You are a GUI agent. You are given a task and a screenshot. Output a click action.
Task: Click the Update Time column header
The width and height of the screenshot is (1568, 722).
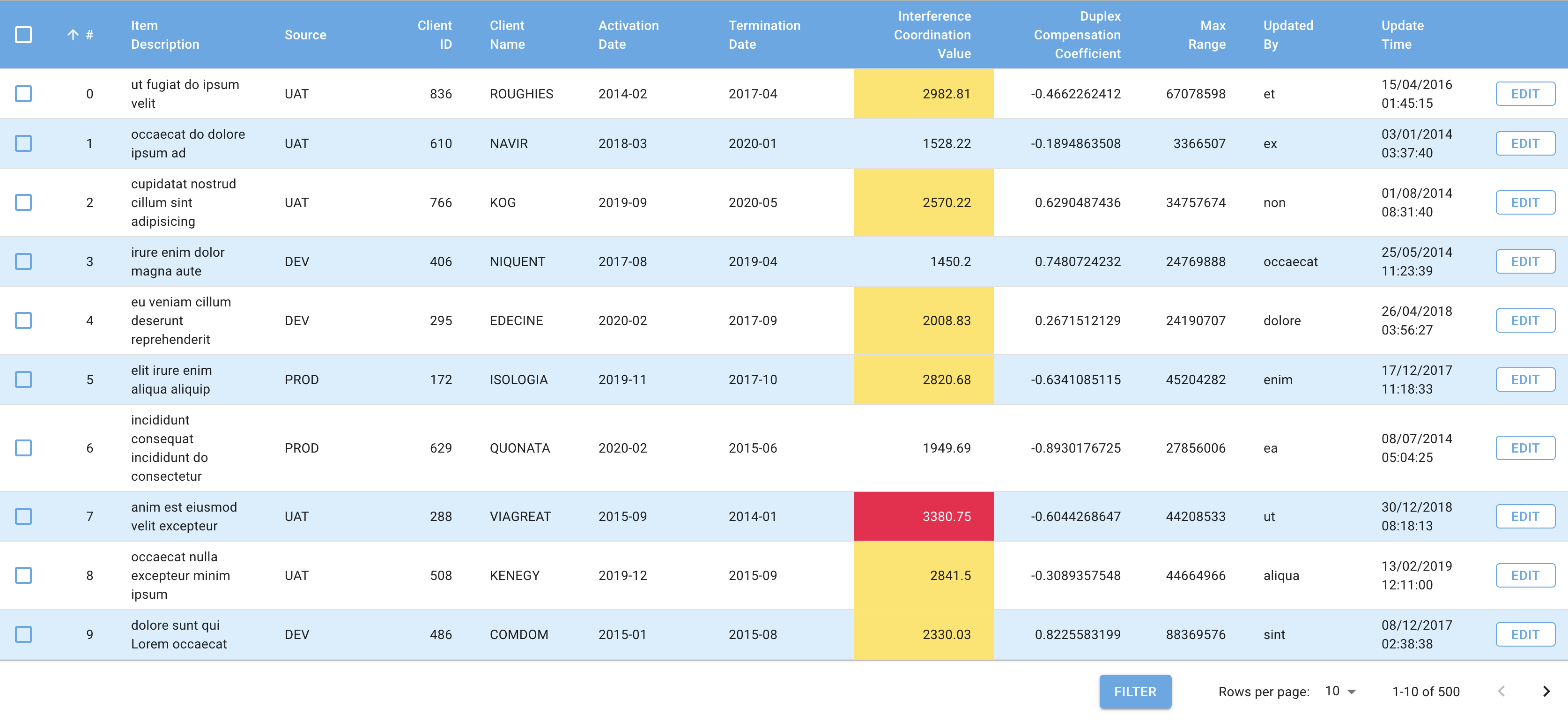(x=1402, y=35)
